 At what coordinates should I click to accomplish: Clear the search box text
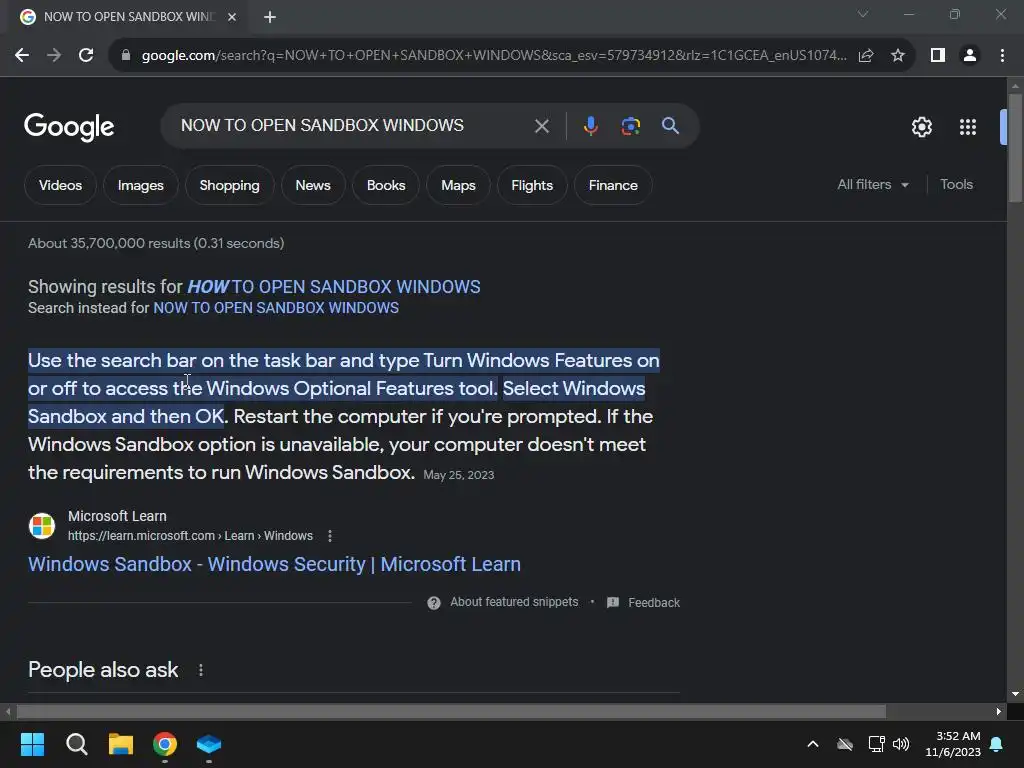[x=541, y=126]
